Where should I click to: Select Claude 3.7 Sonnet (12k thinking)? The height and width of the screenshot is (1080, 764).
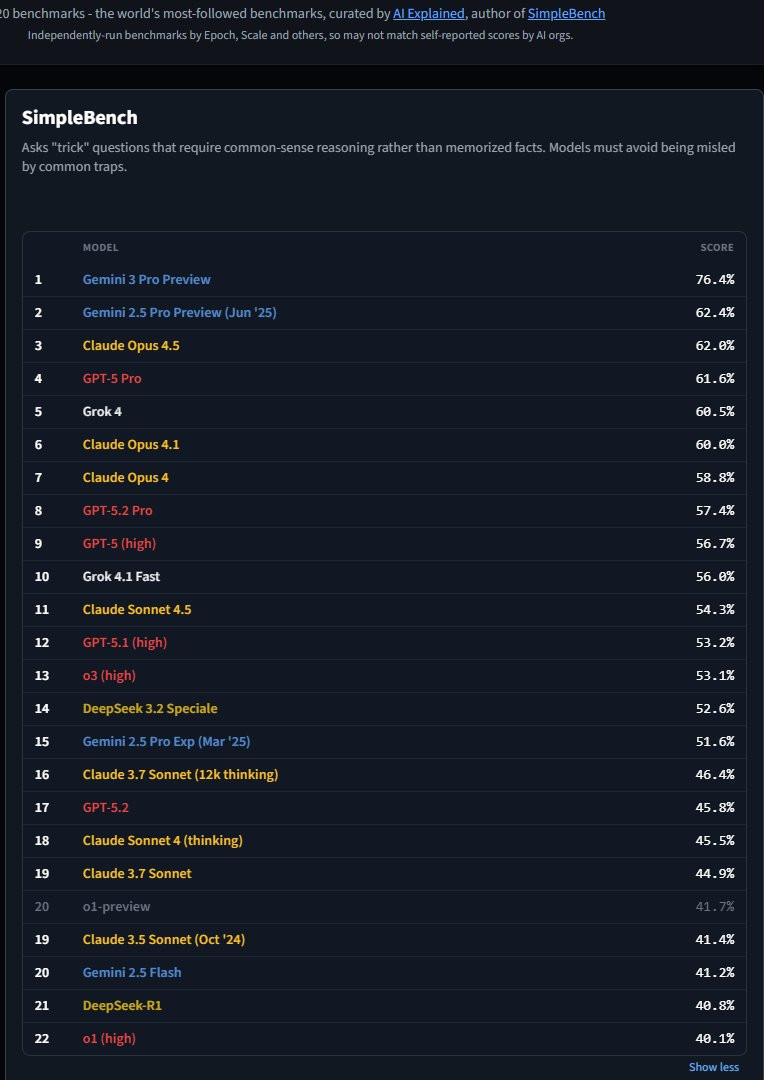coord(180,775)
